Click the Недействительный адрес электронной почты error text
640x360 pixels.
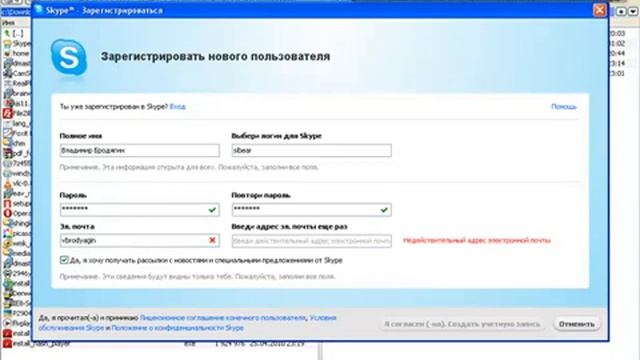point(477,240)
